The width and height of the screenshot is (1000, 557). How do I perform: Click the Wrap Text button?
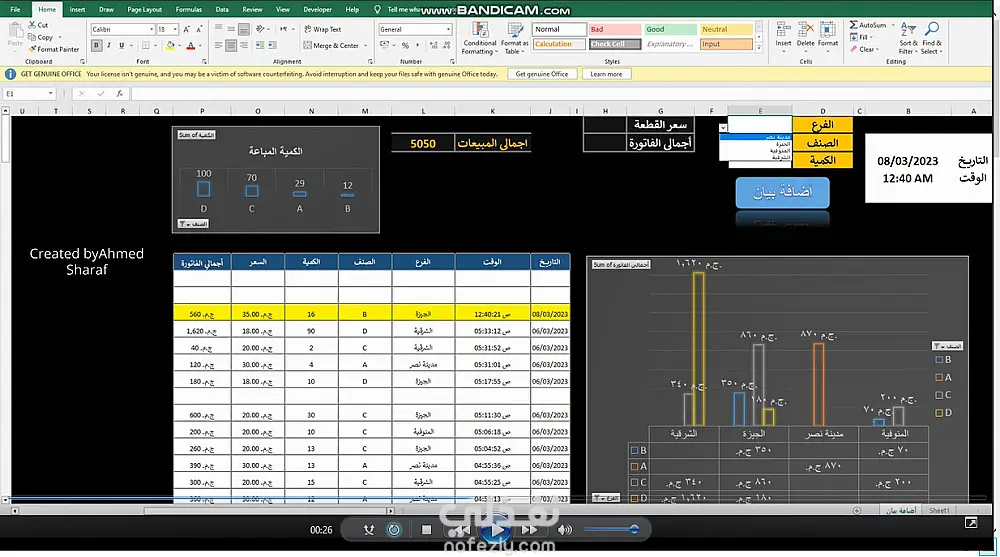point(323,29)
